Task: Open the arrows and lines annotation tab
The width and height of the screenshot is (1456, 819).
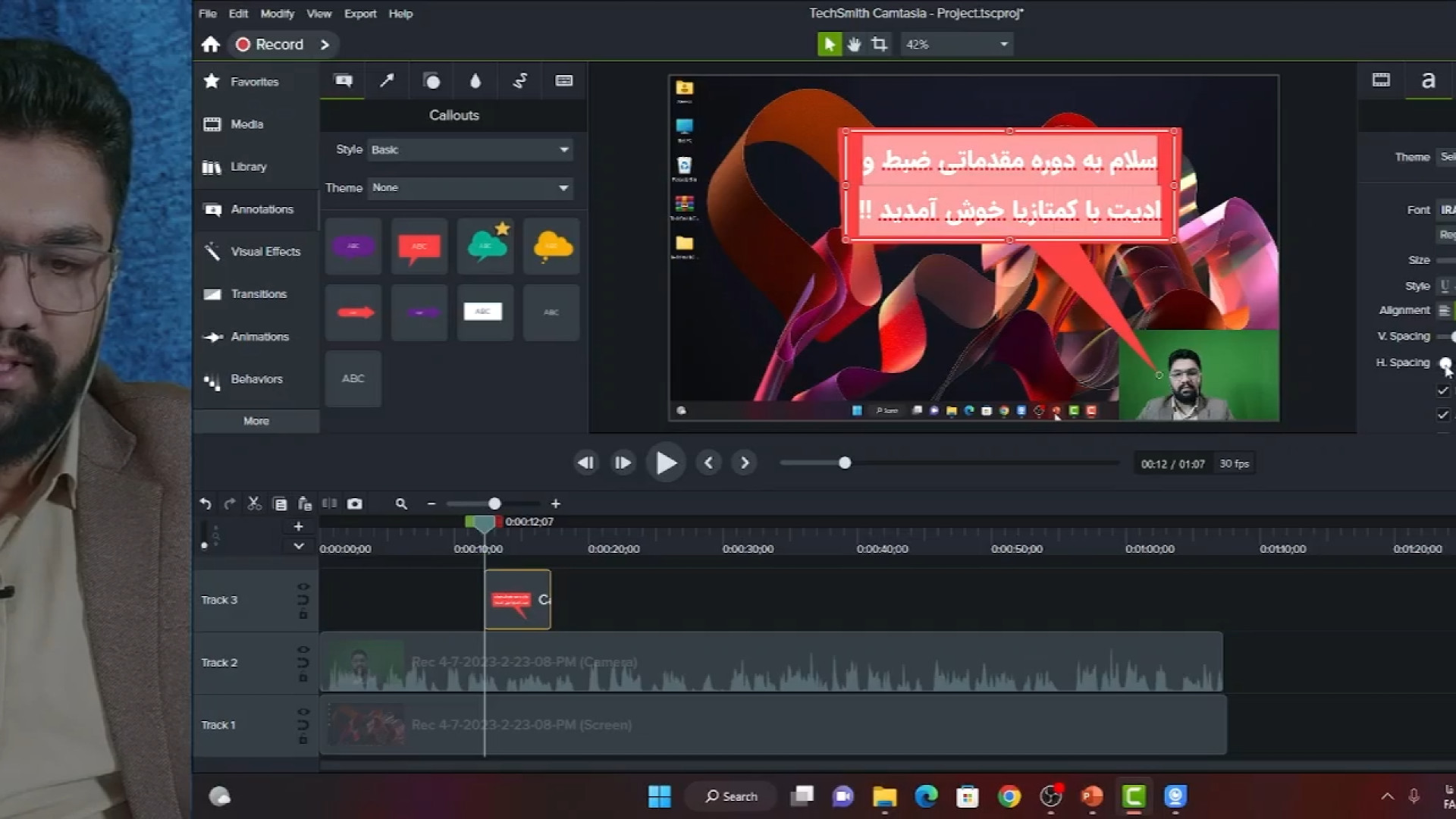Action: tap(387, 80)
